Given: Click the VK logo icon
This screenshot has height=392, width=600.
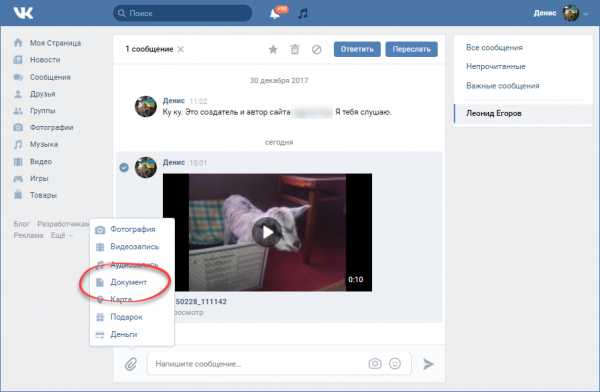Looking at the screenshot, I should pos(23,13).
